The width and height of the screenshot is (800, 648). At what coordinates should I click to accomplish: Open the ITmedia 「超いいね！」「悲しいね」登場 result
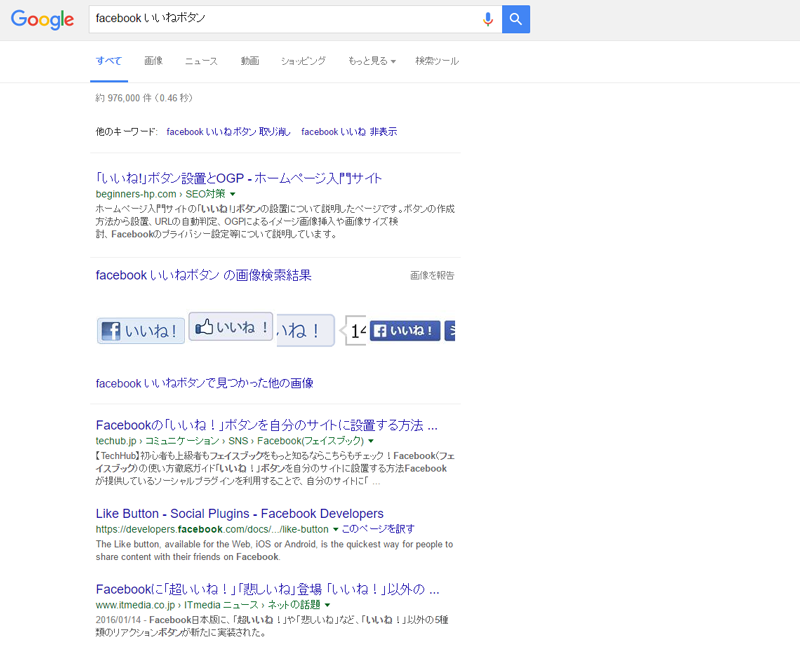(267, 589)
